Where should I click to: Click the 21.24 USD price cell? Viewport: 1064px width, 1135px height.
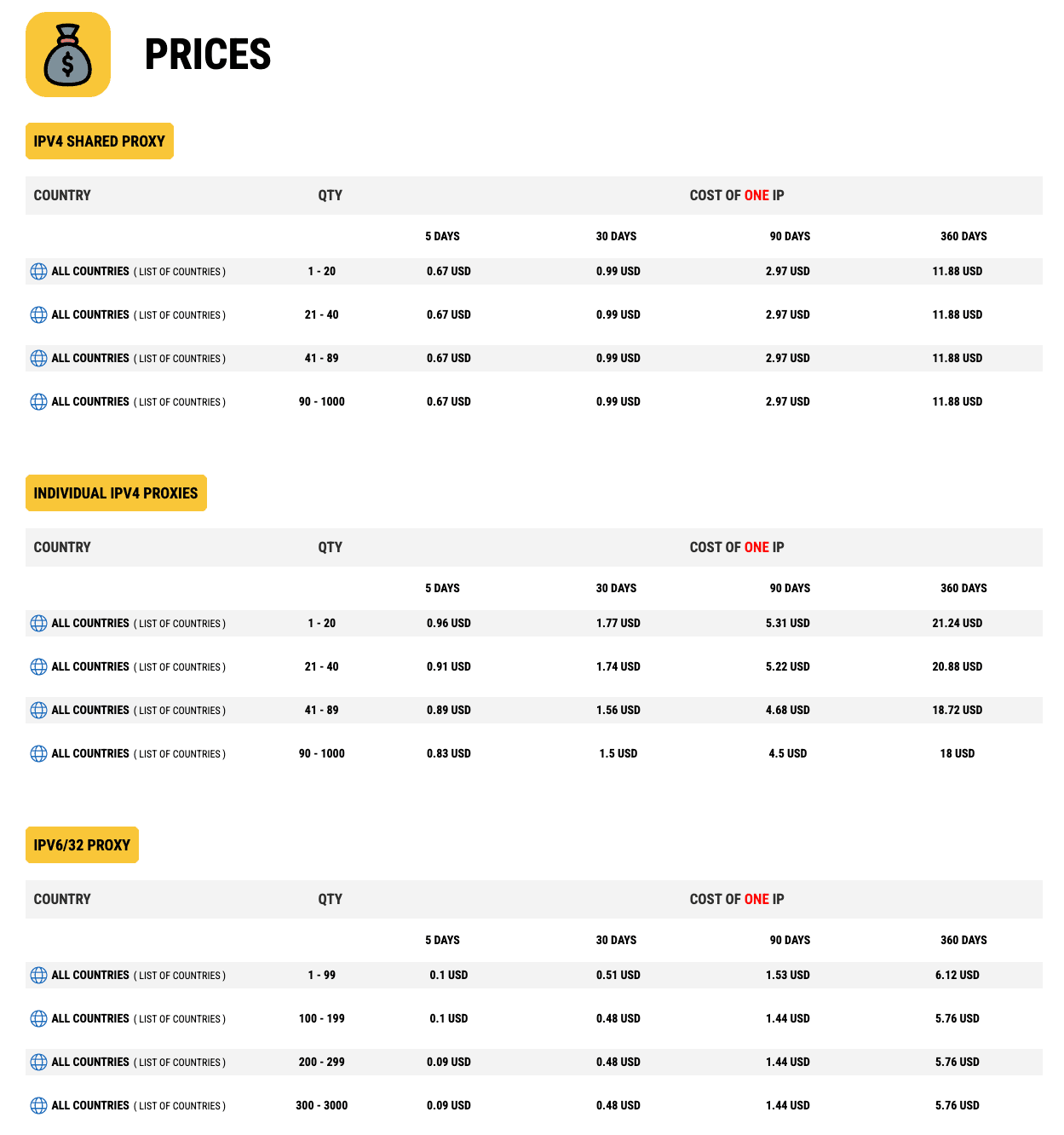tap(957, 623)
